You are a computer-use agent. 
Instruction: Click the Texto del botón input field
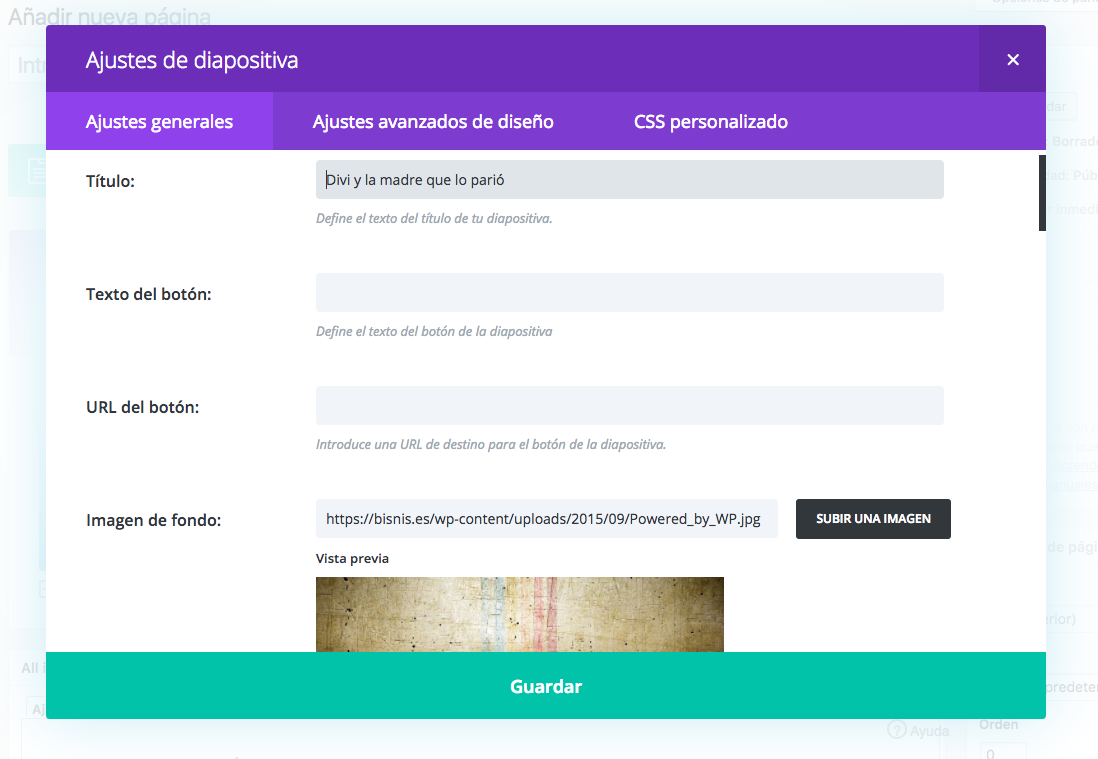pos(629,293)
